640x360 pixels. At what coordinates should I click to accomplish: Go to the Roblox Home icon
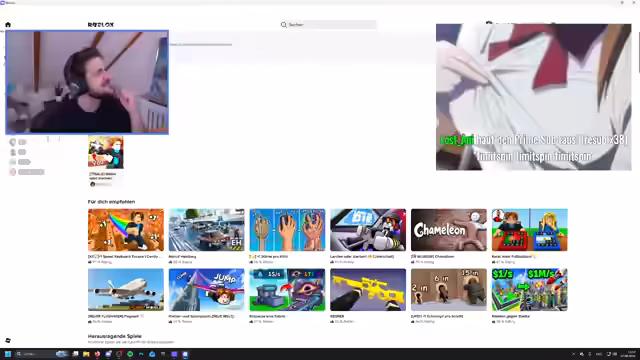(x=8, y=24)
